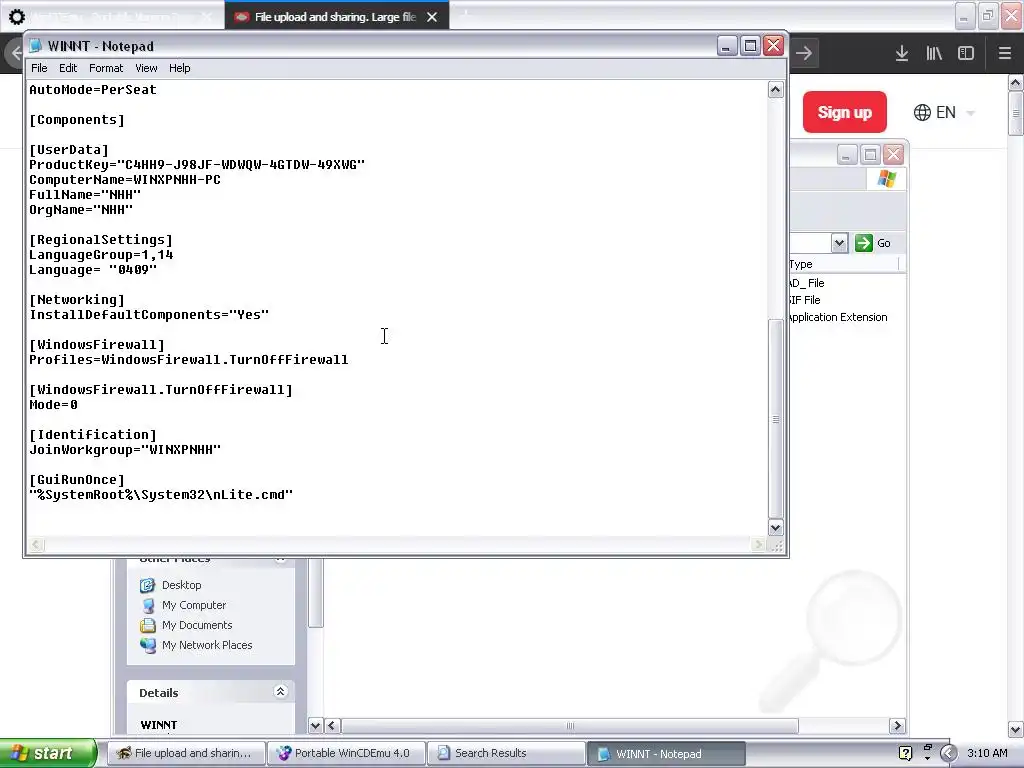Click the browser page scroll down arrow
The height and width of the screenshot is (768, 1024).
tap(1016, 729)
